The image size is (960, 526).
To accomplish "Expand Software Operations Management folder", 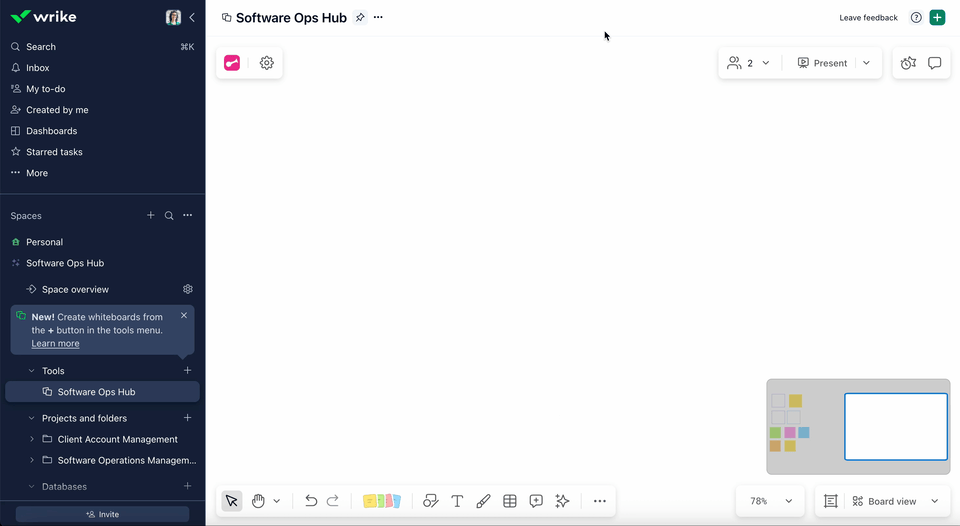I will pos(32,460).
